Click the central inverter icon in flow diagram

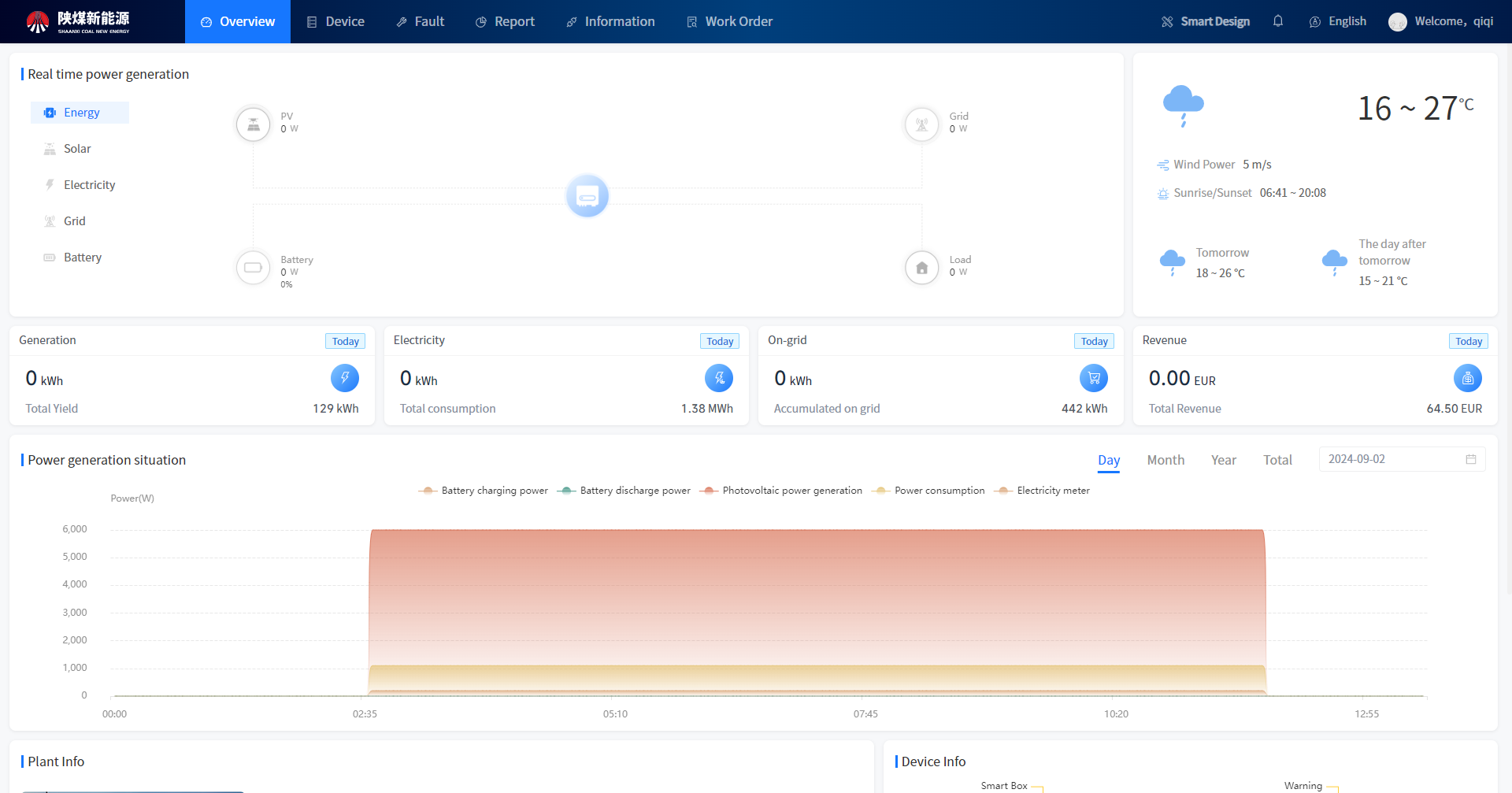tap(587, 195)
